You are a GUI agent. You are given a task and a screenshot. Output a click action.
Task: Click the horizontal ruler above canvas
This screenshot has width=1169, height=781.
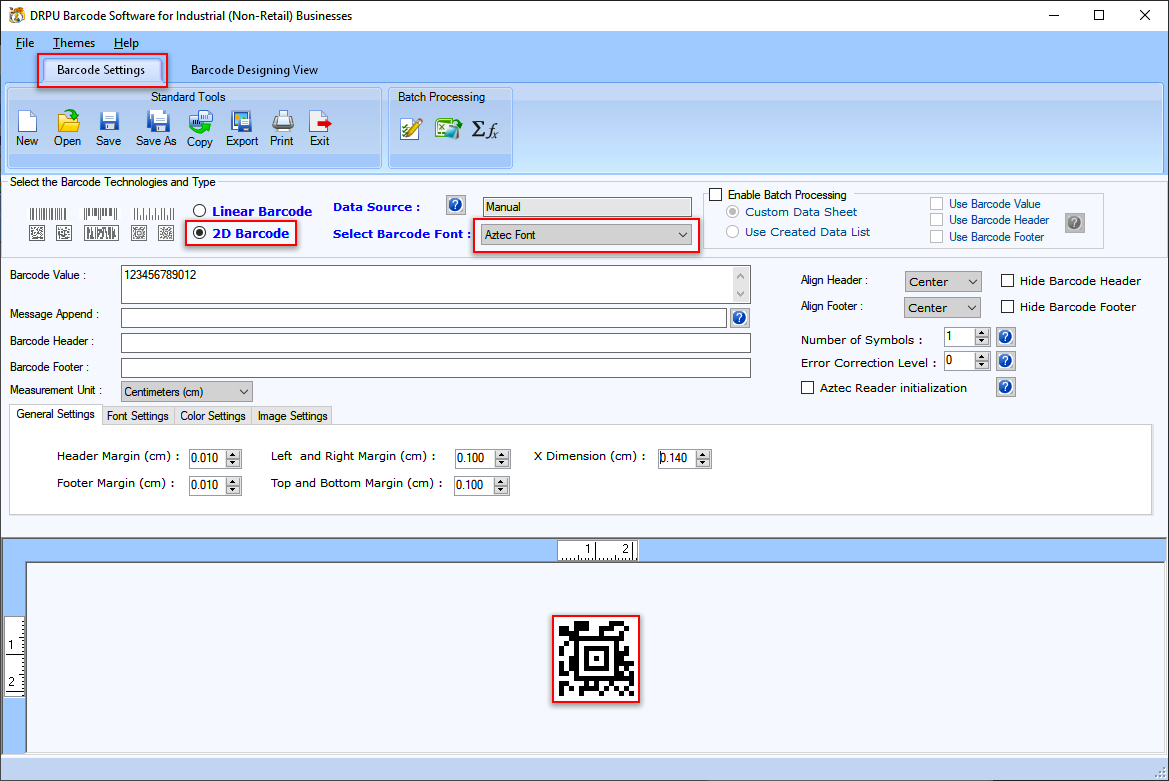coord(597,551)
